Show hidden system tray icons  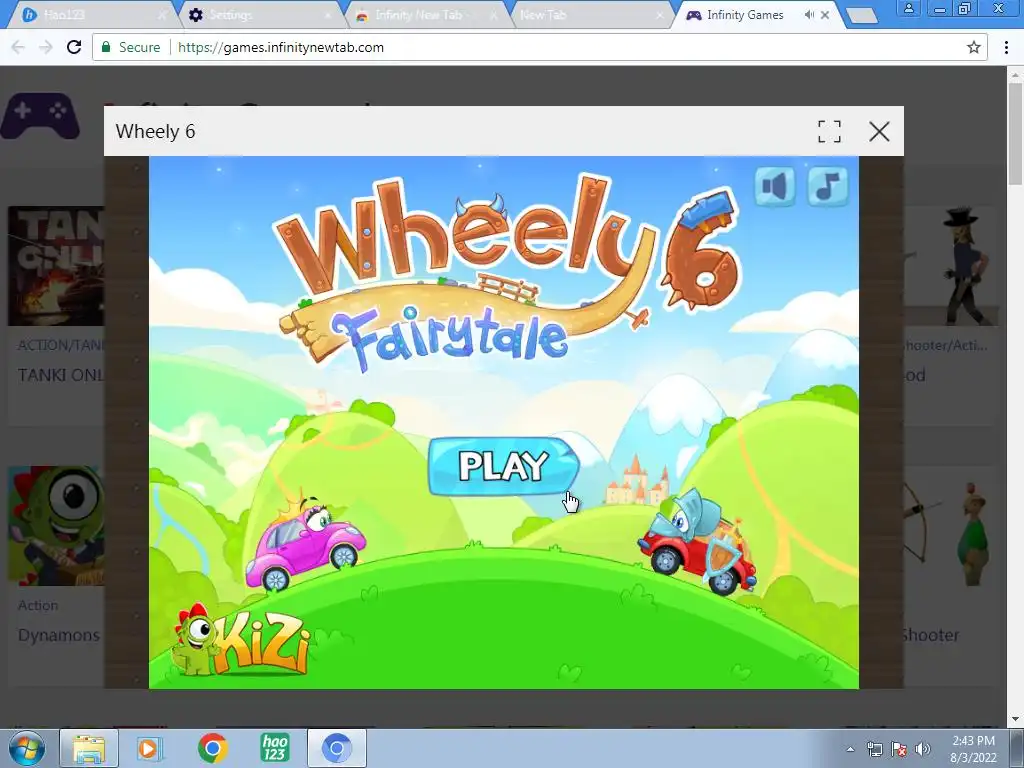(850, 750)
